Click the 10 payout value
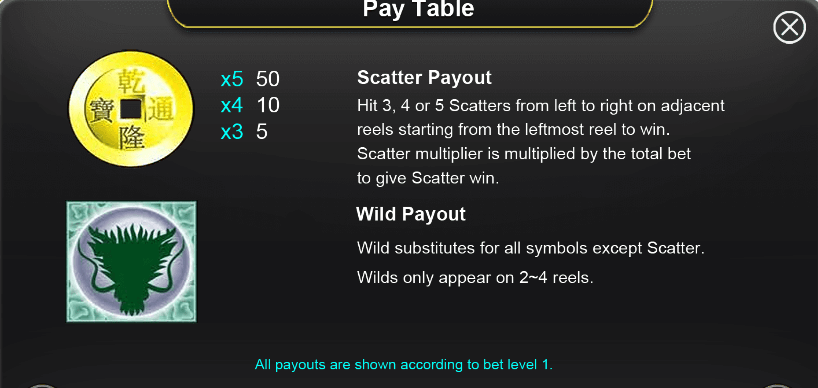The height and width of the screenshot is (388, 818). [x=268, y=105]
